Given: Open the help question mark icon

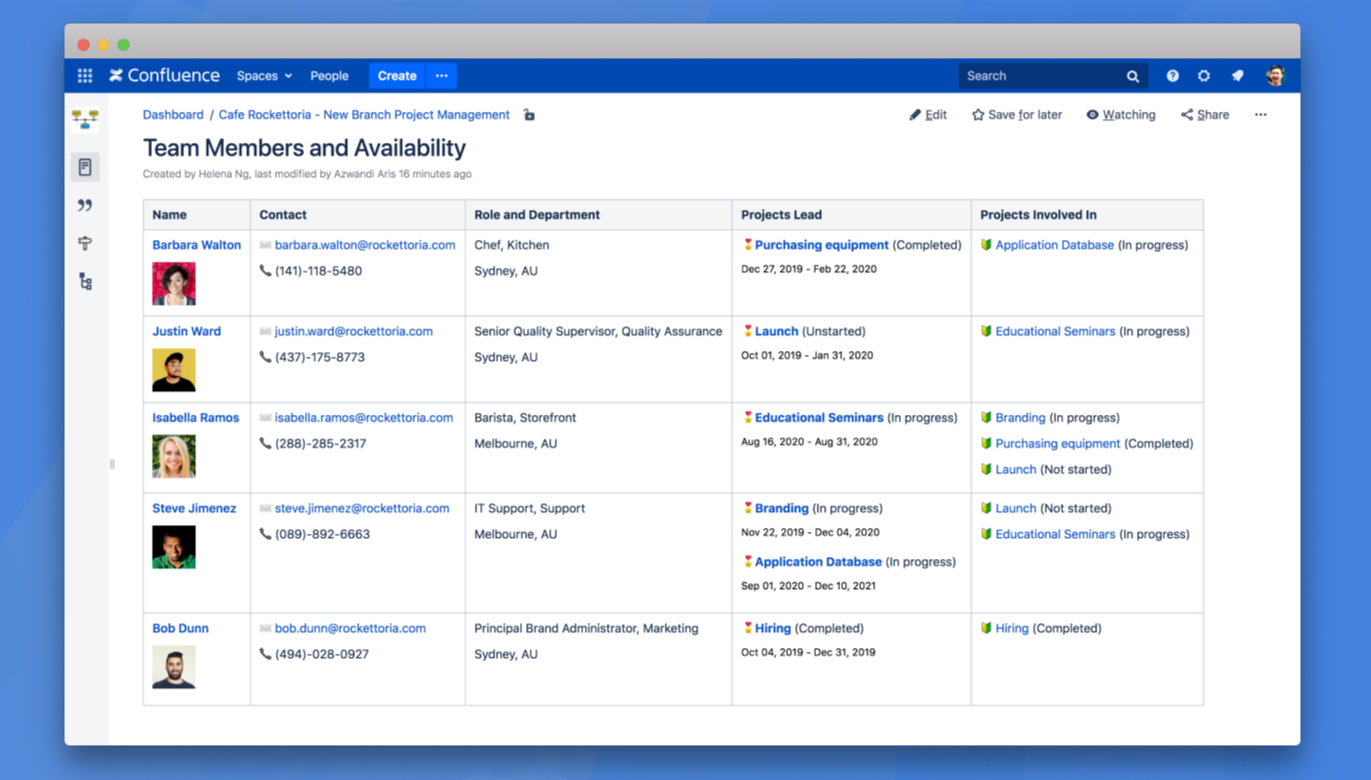Looking at the screenshot, I should (x=1172, y=76).
